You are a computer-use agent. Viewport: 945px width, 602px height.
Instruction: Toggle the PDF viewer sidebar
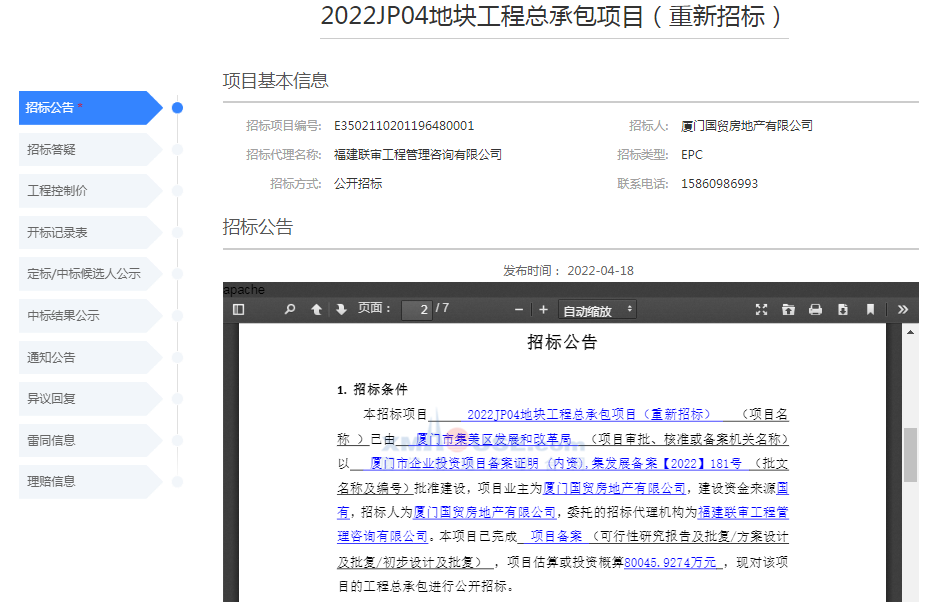pos(238,310)
